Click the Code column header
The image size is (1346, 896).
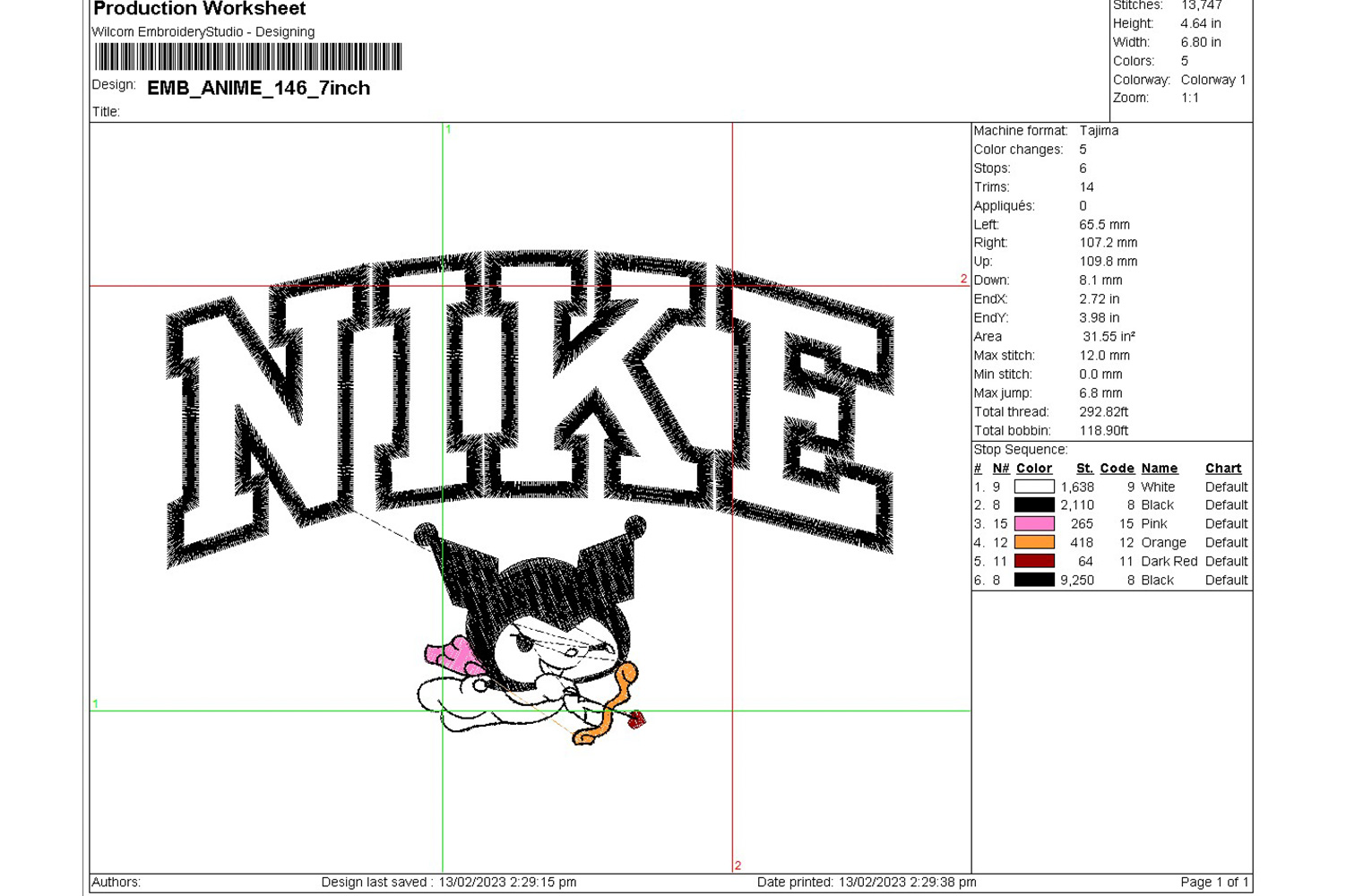point(1117,469)
